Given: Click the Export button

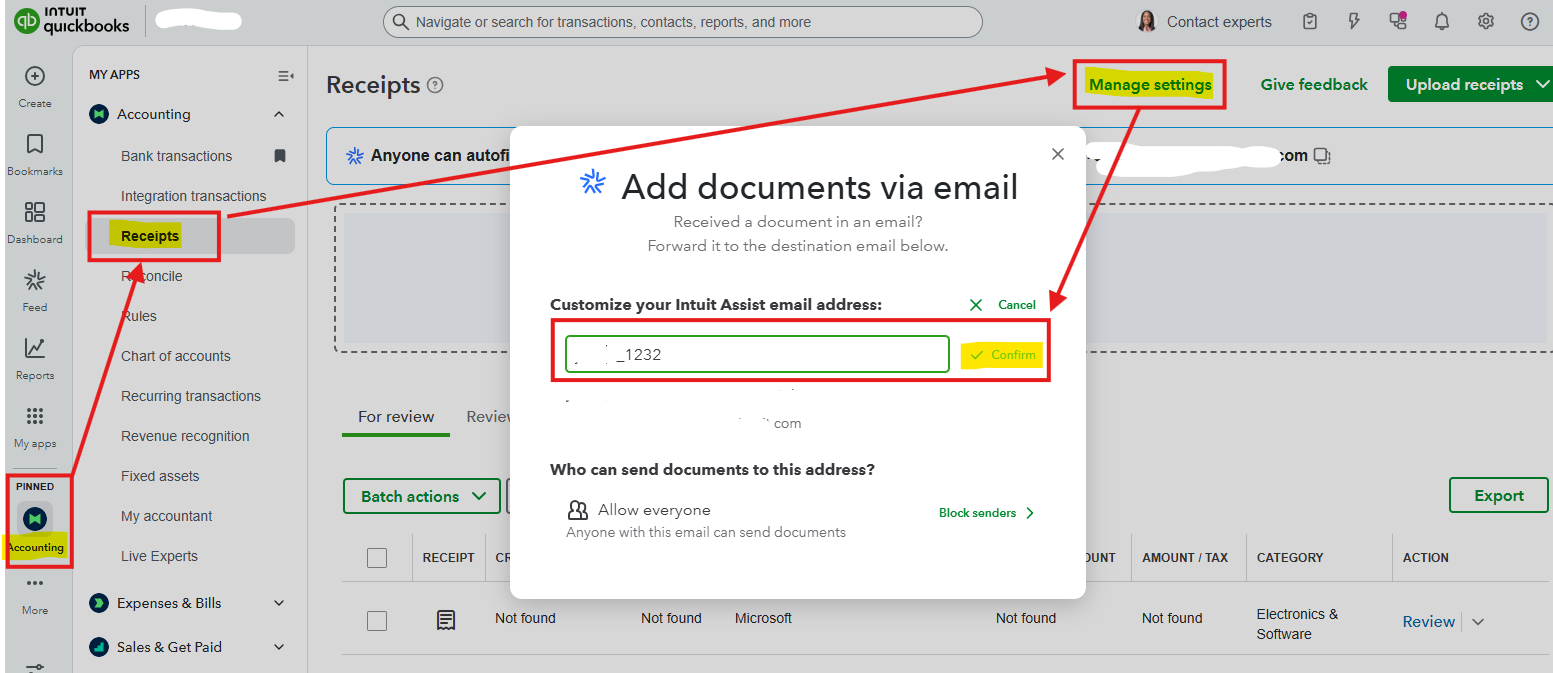Looking at the screenshot, I should (x=1498, y=496).
